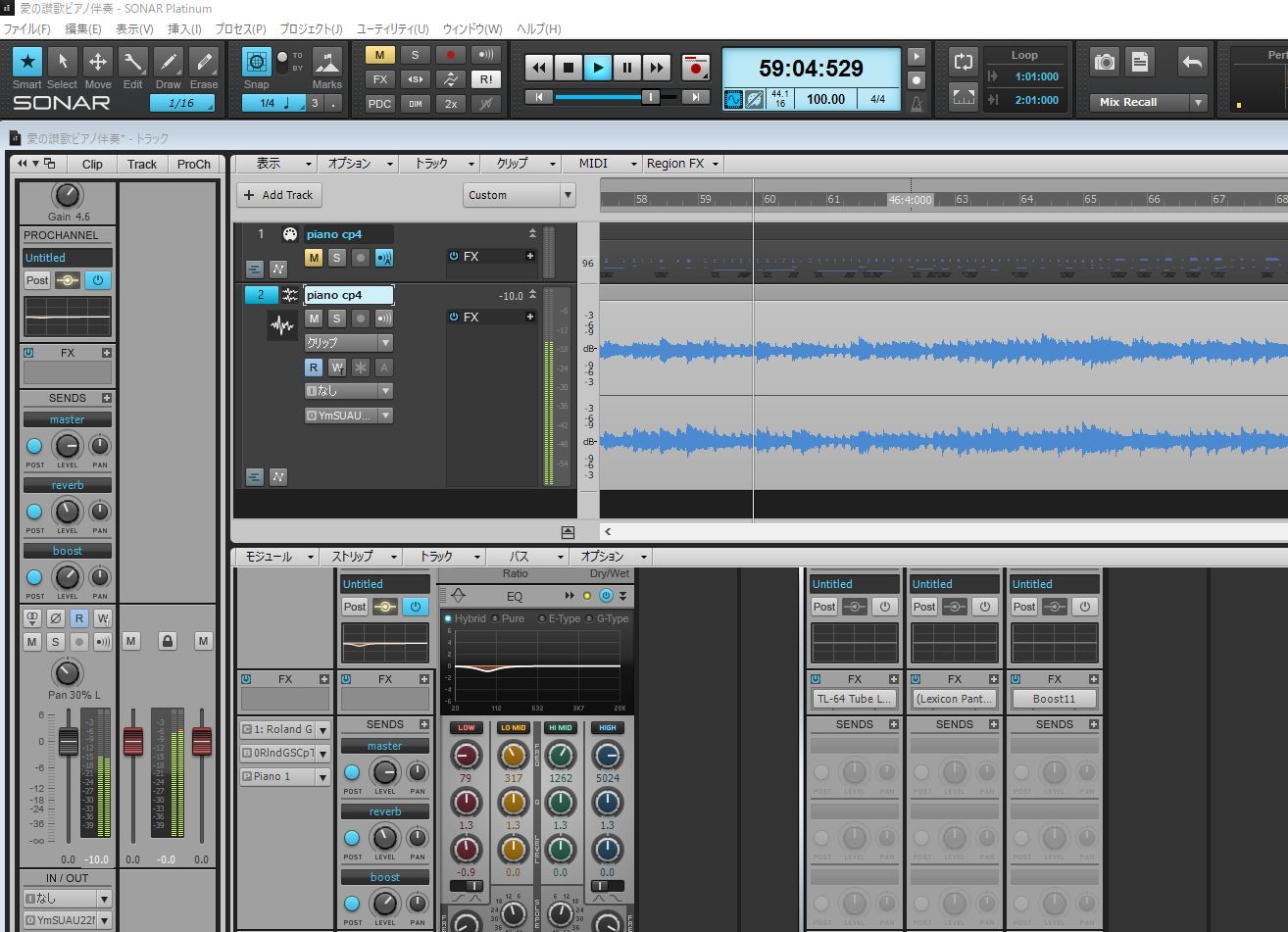
Task: Stop playback
Action: point(569,68)
